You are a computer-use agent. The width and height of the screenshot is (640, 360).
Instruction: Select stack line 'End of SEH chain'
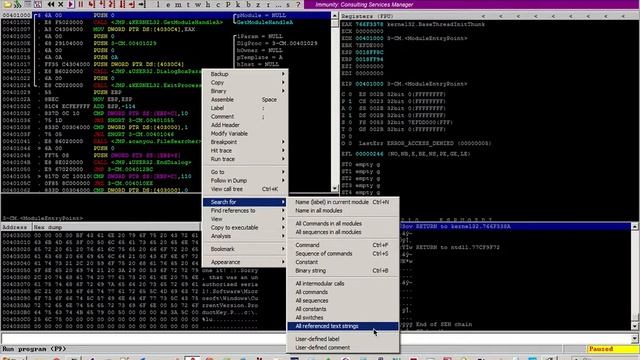click(444, 324)
